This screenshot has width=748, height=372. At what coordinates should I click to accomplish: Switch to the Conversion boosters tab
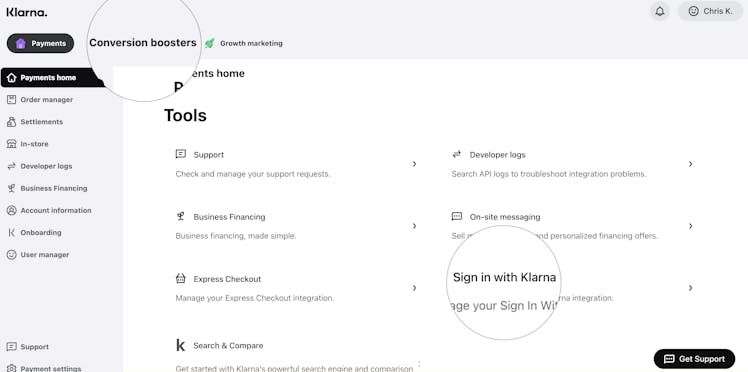[x=143, y=43]
